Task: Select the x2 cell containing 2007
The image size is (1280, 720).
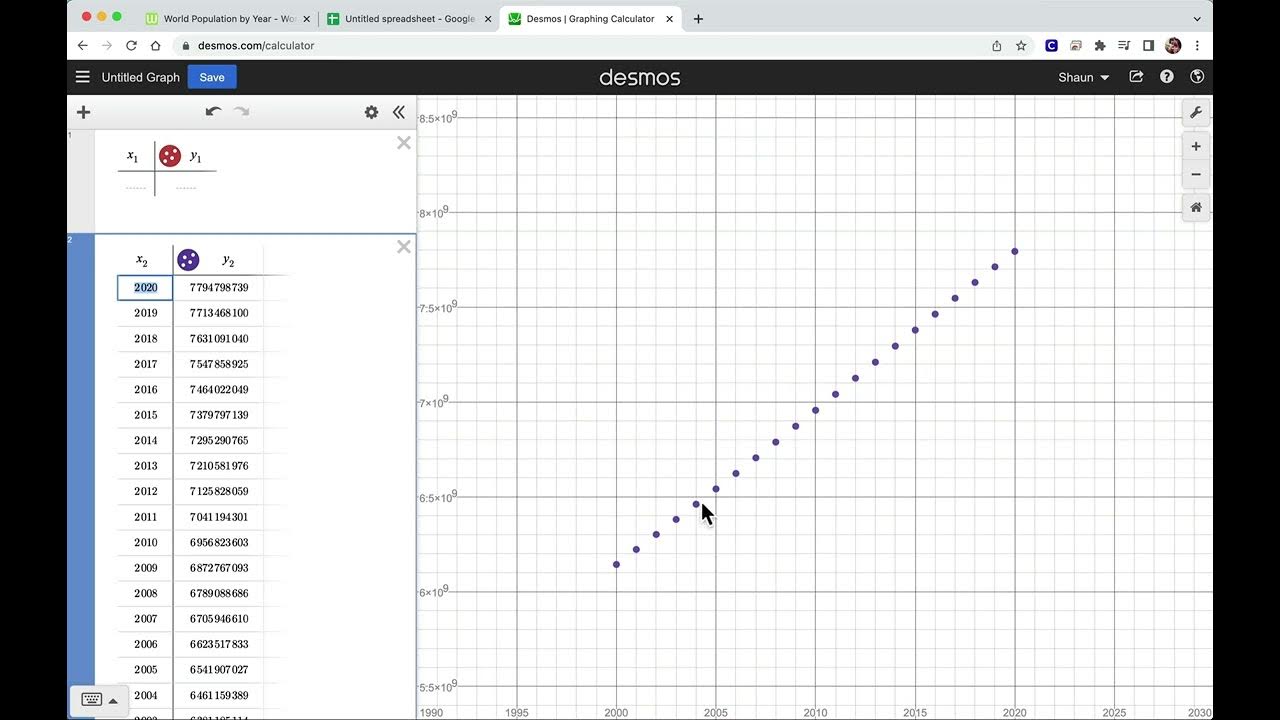Action: 146,619
